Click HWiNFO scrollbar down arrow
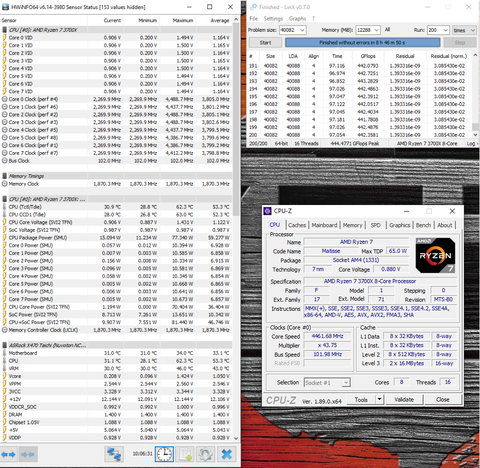Viewport: 480px width, 468px height. [236, 438]
